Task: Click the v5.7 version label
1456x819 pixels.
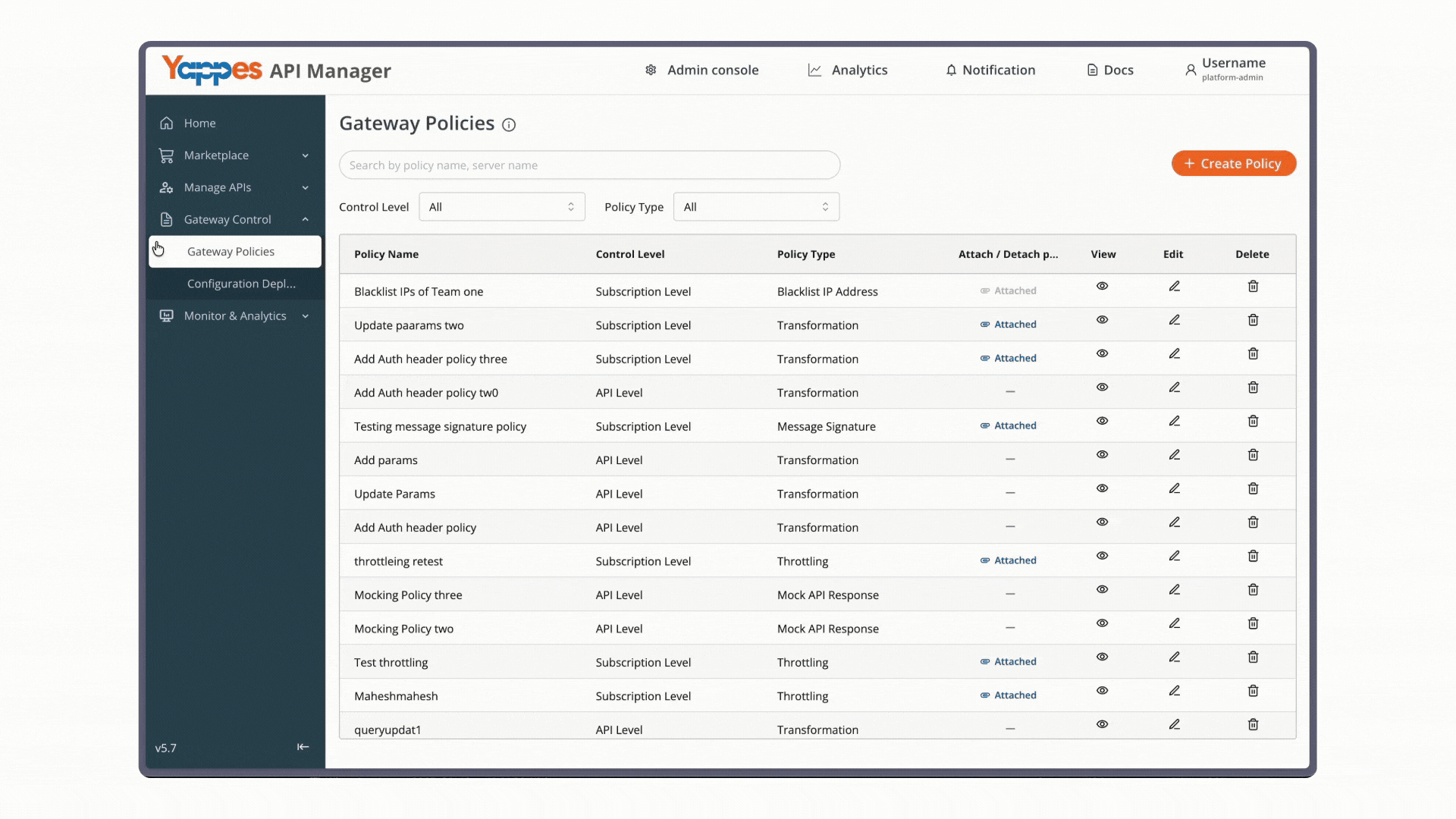Action: click(165, 748)
